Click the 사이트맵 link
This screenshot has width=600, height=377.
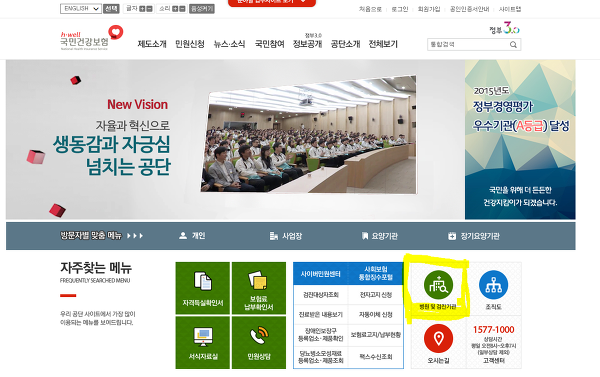click(x=510, y=9)
